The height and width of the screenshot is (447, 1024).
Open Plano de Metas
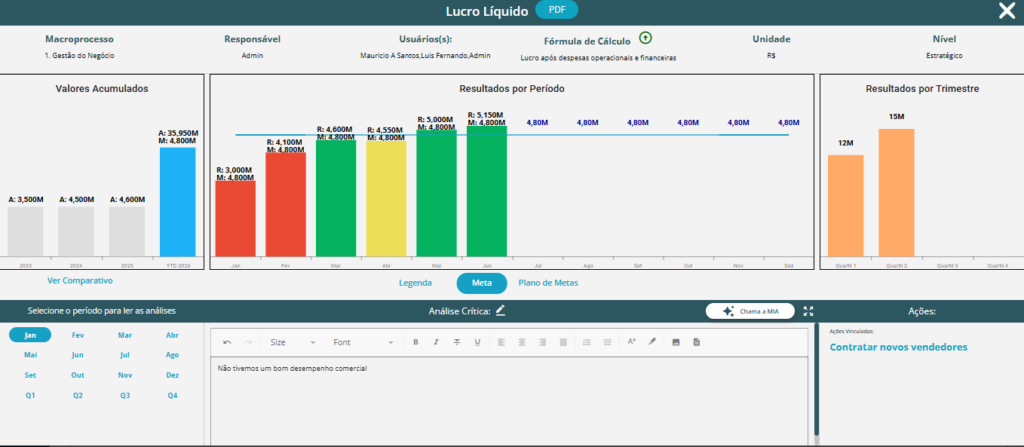(548, 283)
